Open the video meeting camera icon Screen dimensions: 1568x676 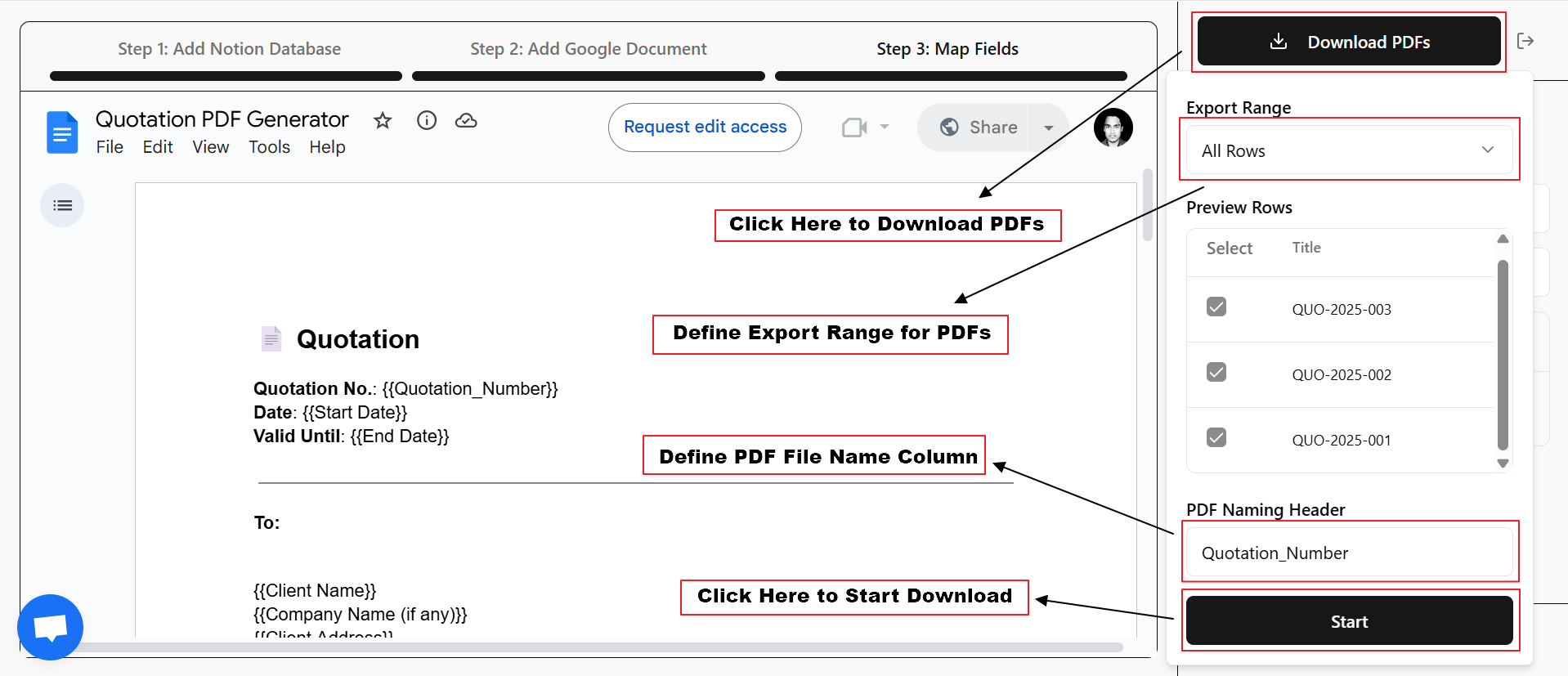click(853, 128)
